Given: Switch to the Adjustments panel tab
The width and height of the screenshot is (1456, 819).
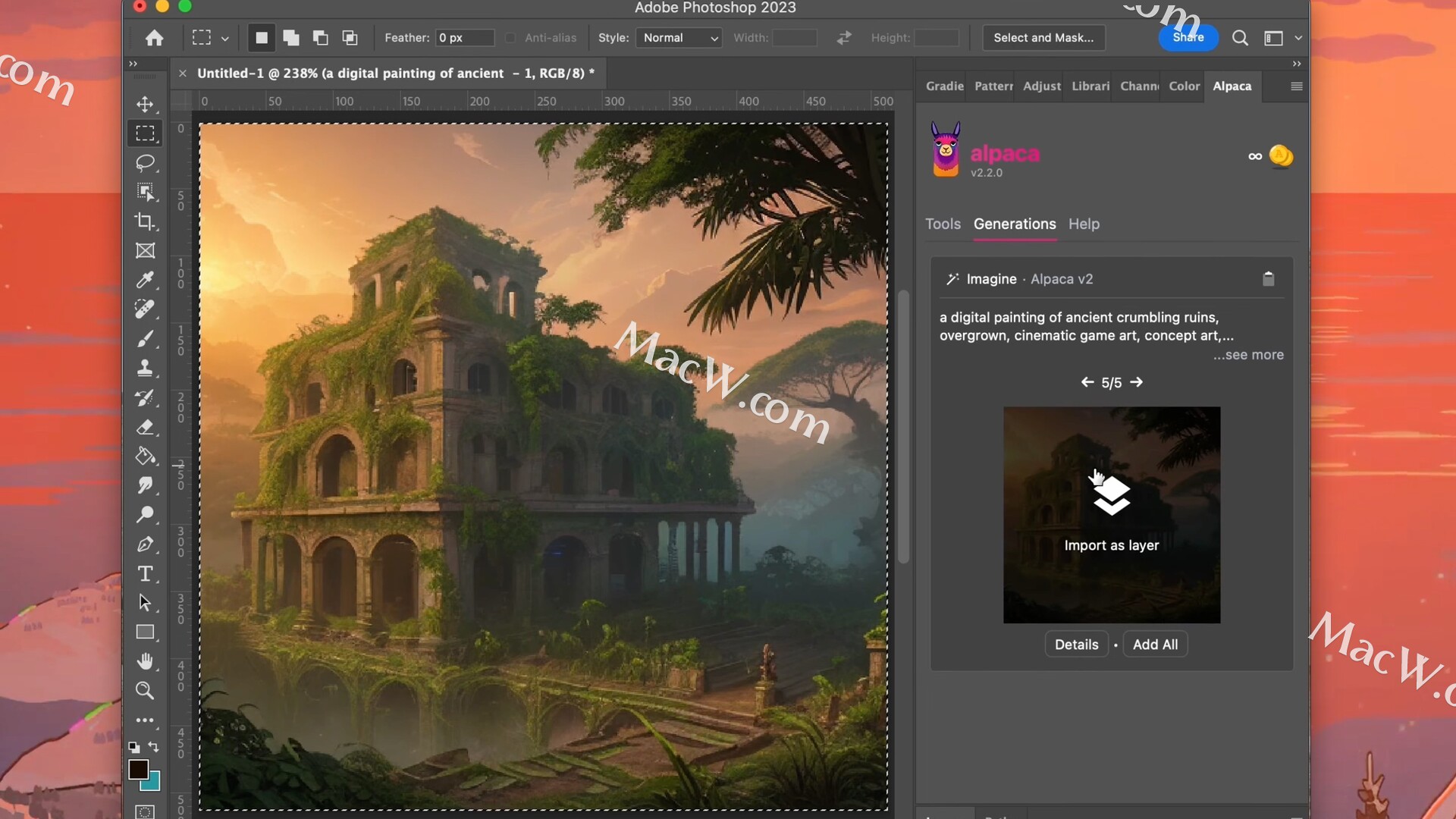Looking at the screenshot, I should click(x=1041, y=86).
